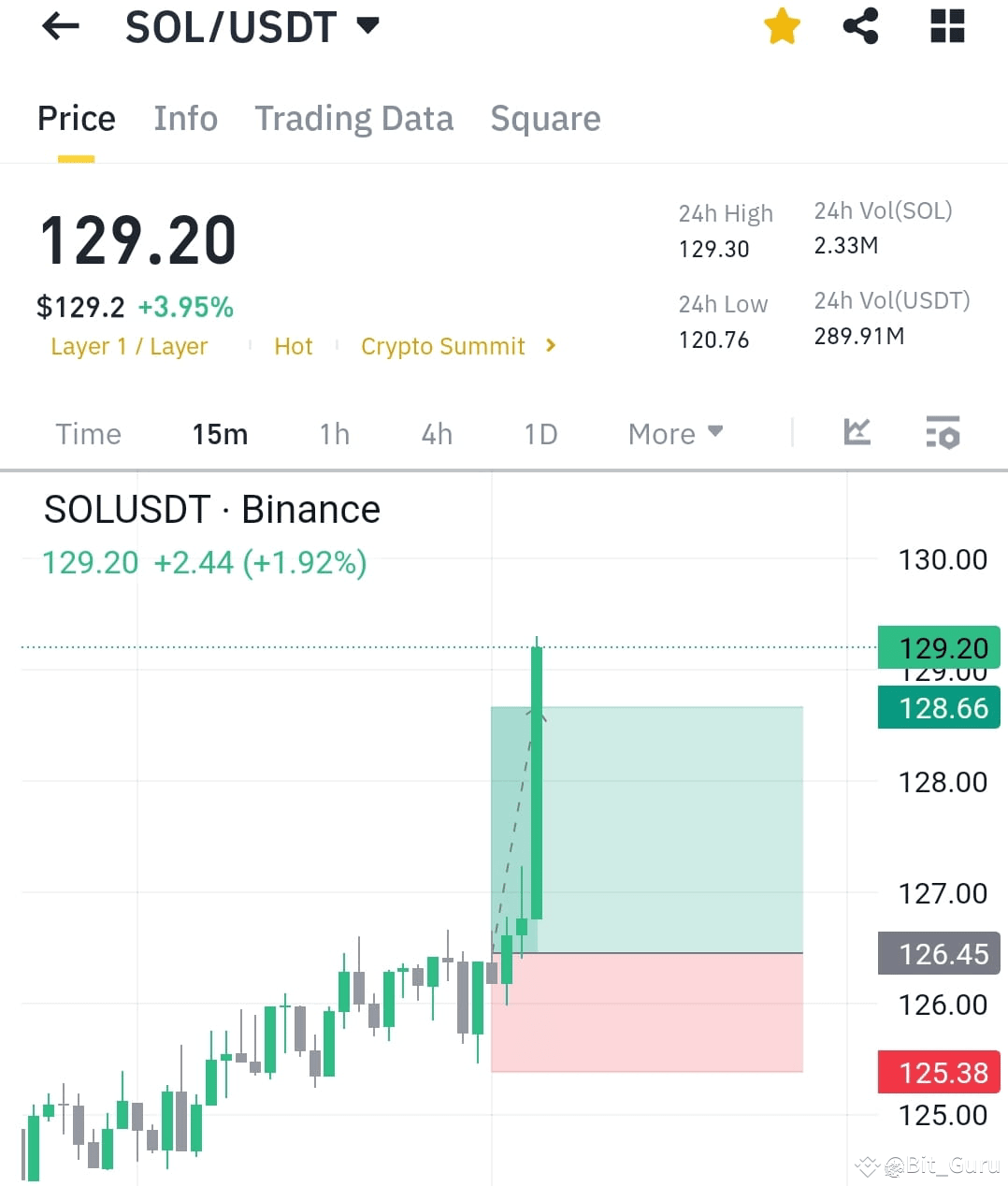The image size is (1008, 1186).
Task: Open chart indicator settings icon
Action: 943,432
